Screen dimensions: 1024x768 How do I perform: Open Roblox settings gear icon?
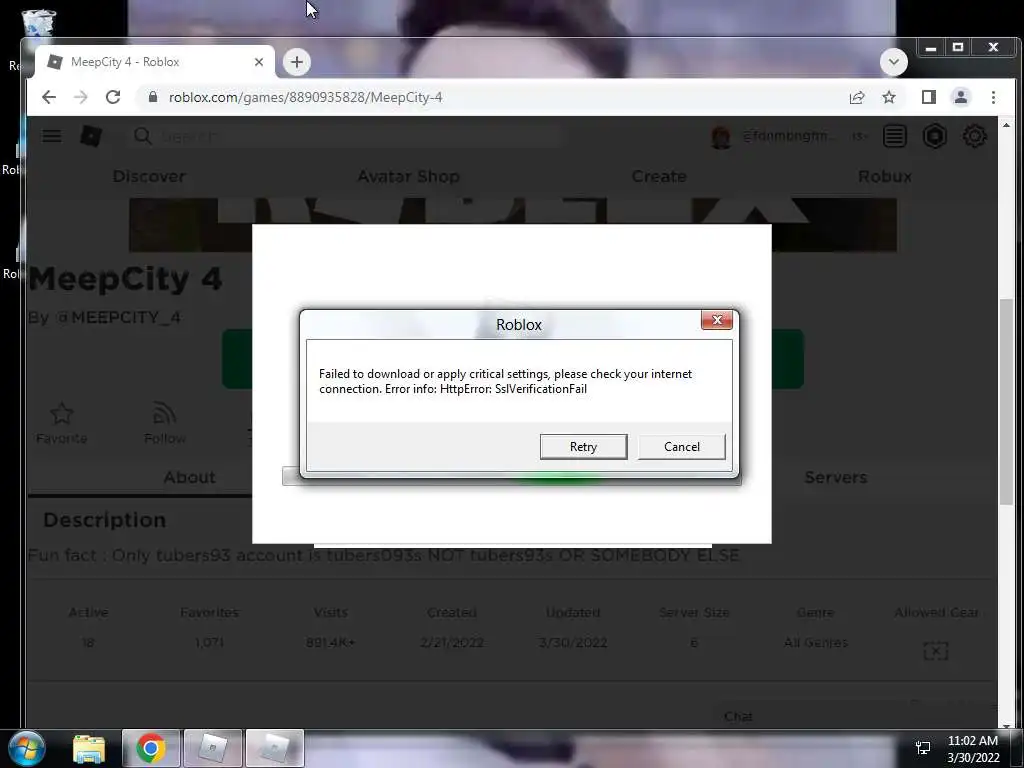coord(974,136)
